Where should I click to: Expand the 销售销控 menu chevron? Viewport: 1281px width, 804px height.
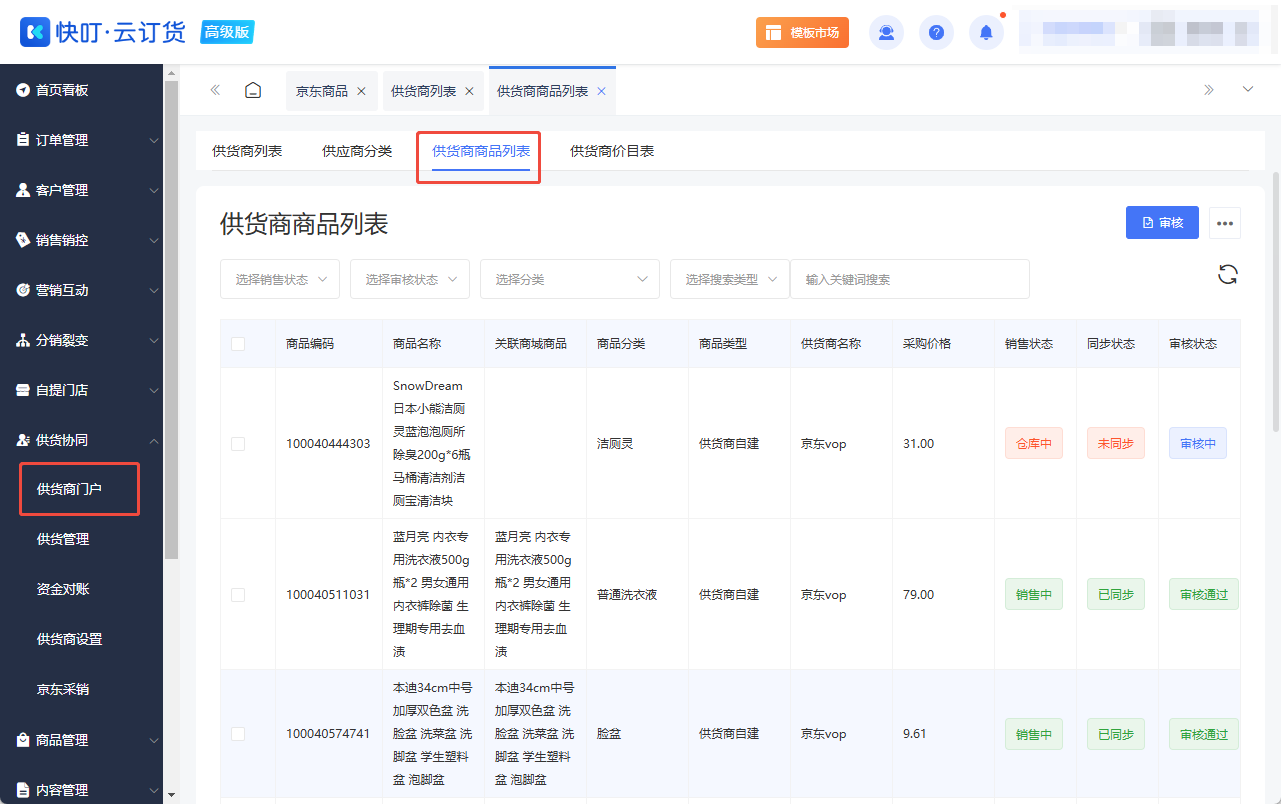click(153, 241)
